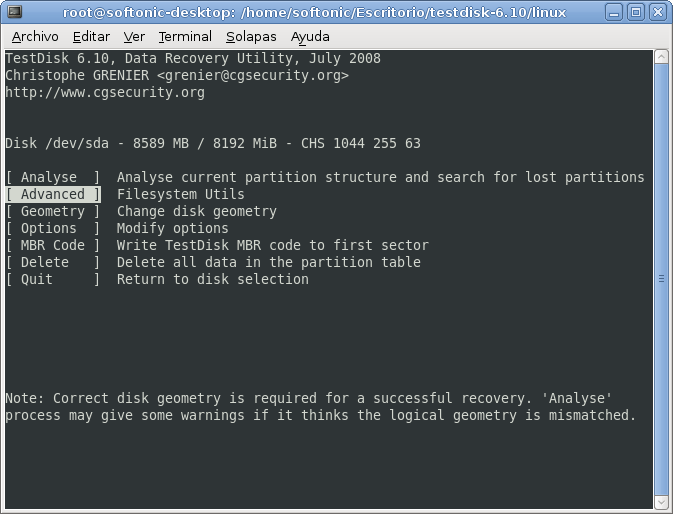The image size is (673, 514).
Task: Open the Archivo menu
Action: (35, 37)
